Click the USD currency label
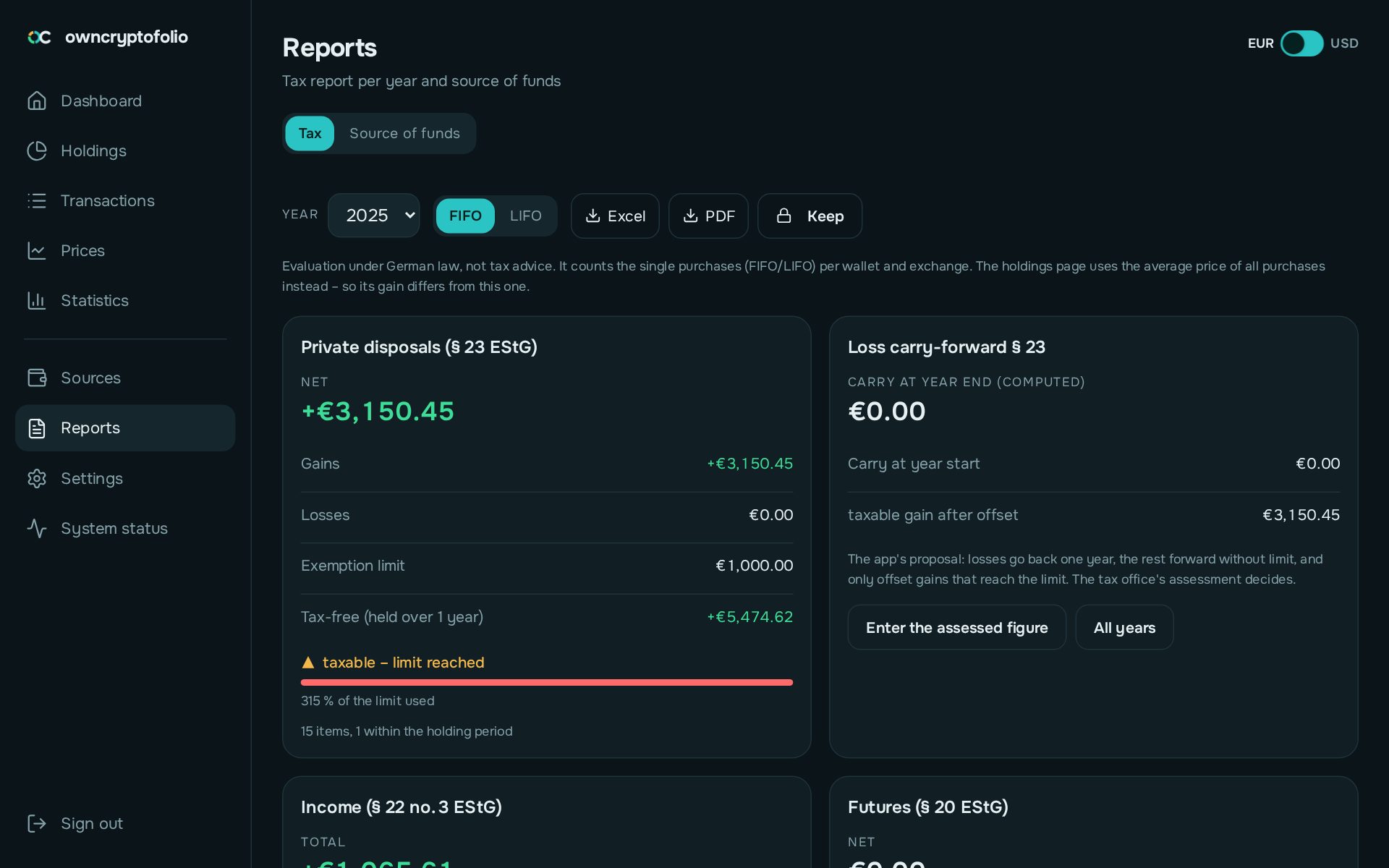Viewport: 1389px width, 868px height. point(1344,43)
